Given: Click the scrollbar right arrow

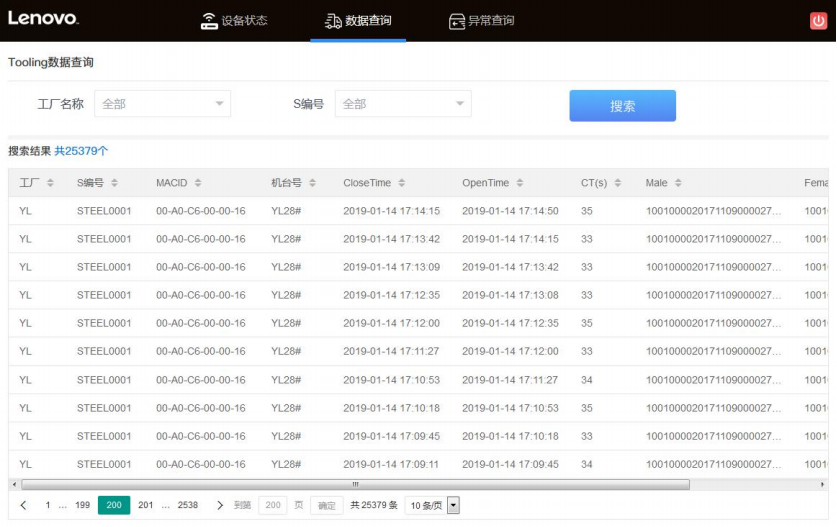Looking at the screenshot, I should click(822, 484).
